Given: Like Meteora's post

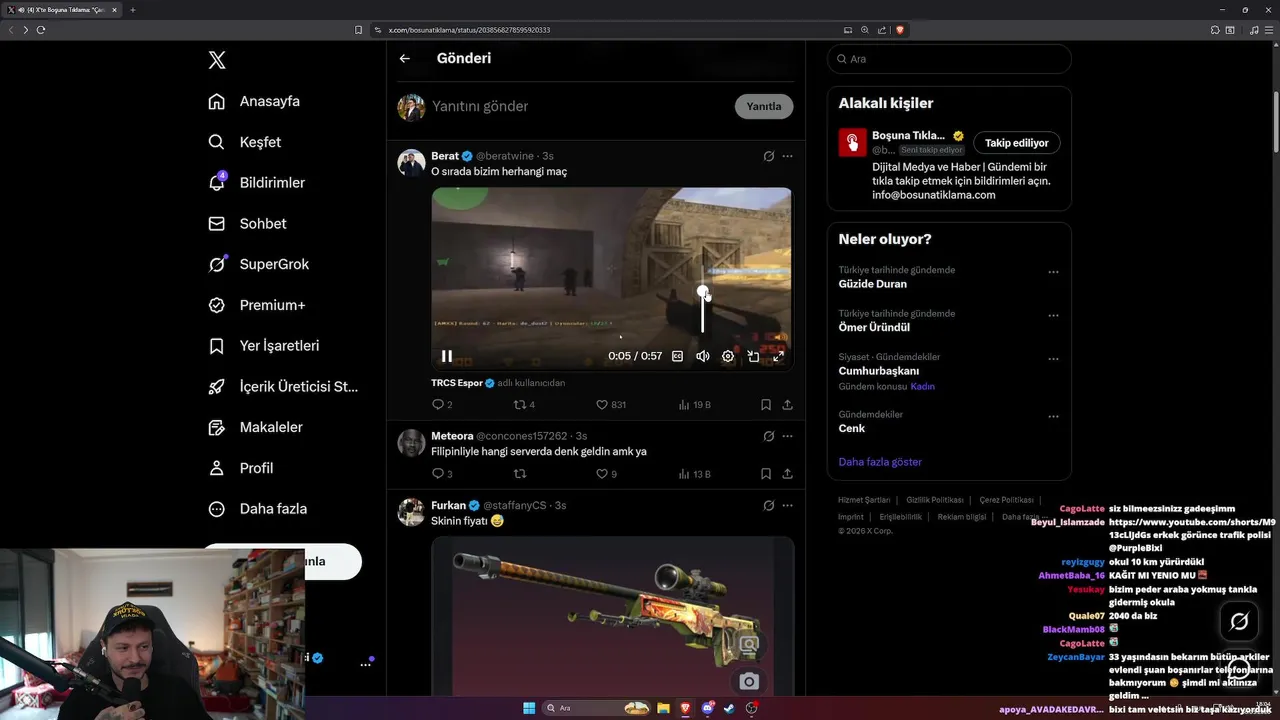Looking at the screenshot, I should 606,474.
